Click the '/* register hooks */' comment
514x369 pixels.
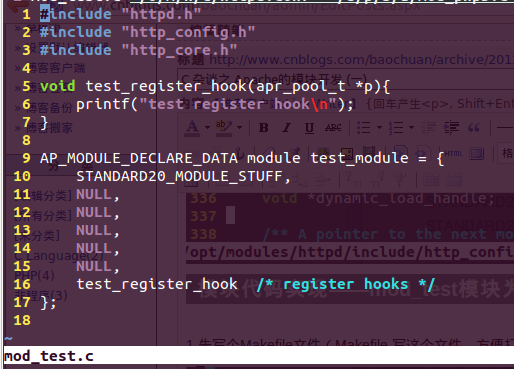(x=346, y=284)
